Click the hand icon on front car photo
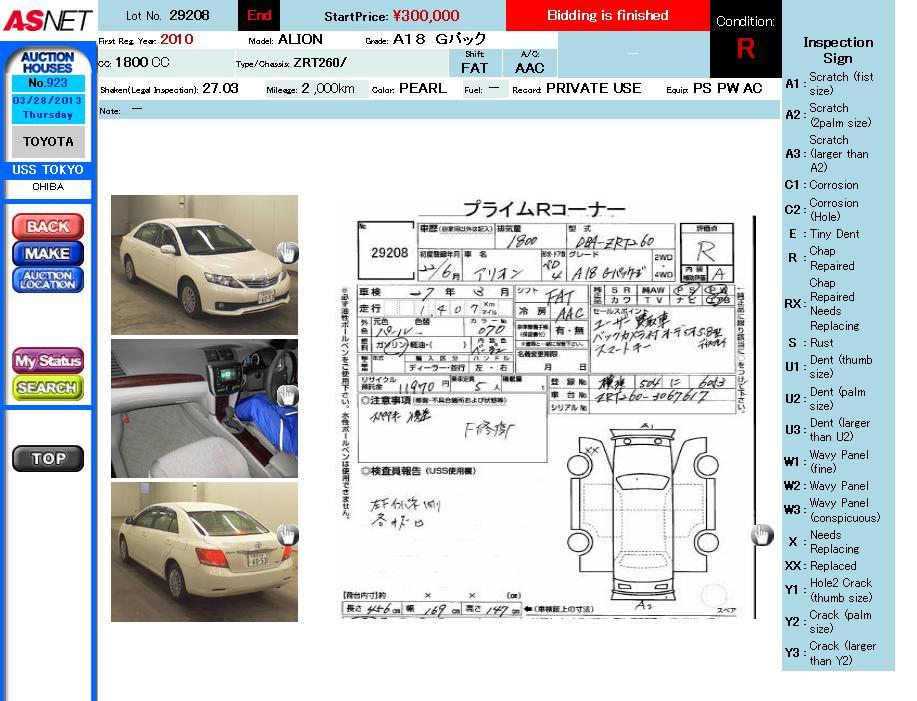The width and height of the screenshot is (917, 701). [x=287, y=252]
